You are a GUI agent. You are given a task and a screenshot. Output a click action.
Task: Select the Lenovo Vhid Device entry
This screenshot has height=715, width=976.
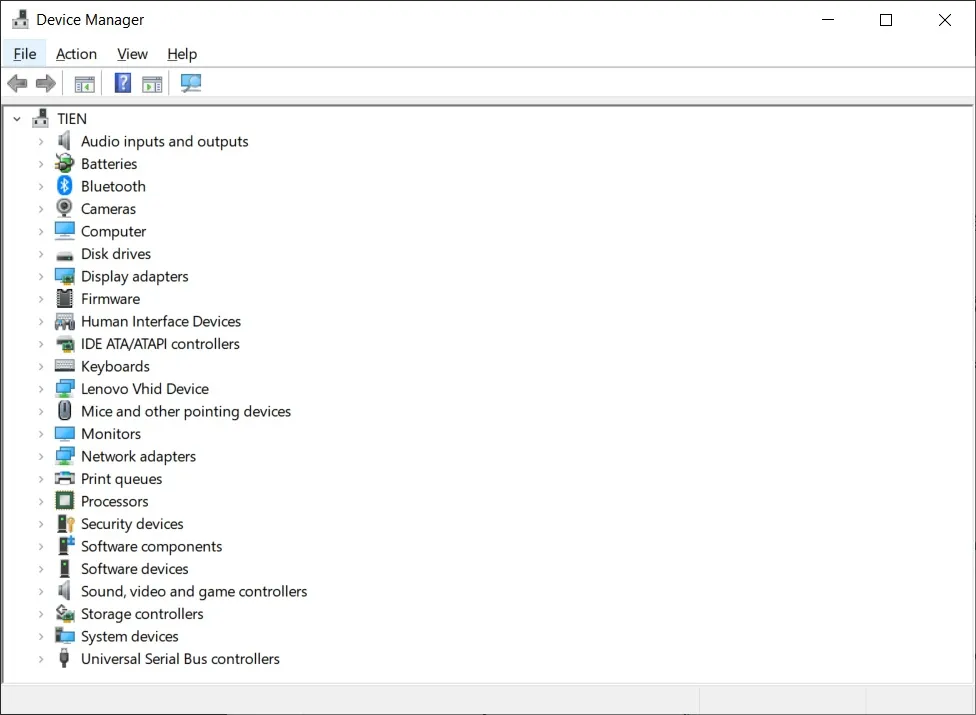click(144, 388)
